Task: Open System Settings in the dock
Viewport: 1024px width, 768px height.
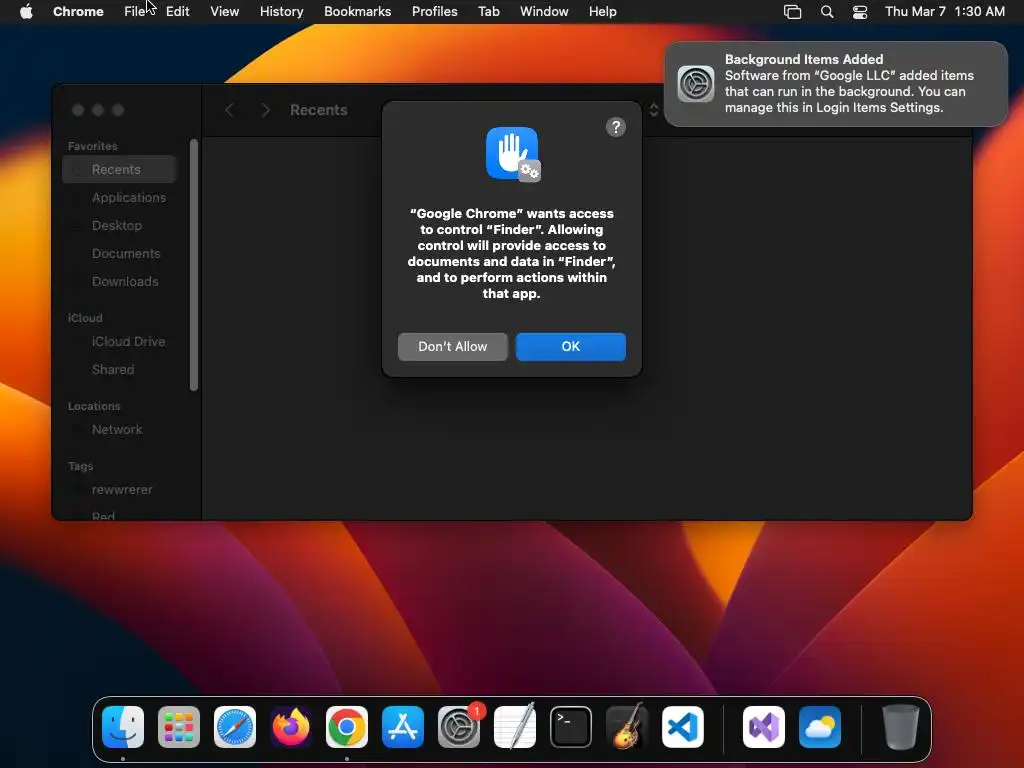Action: (x=459, y=727)
